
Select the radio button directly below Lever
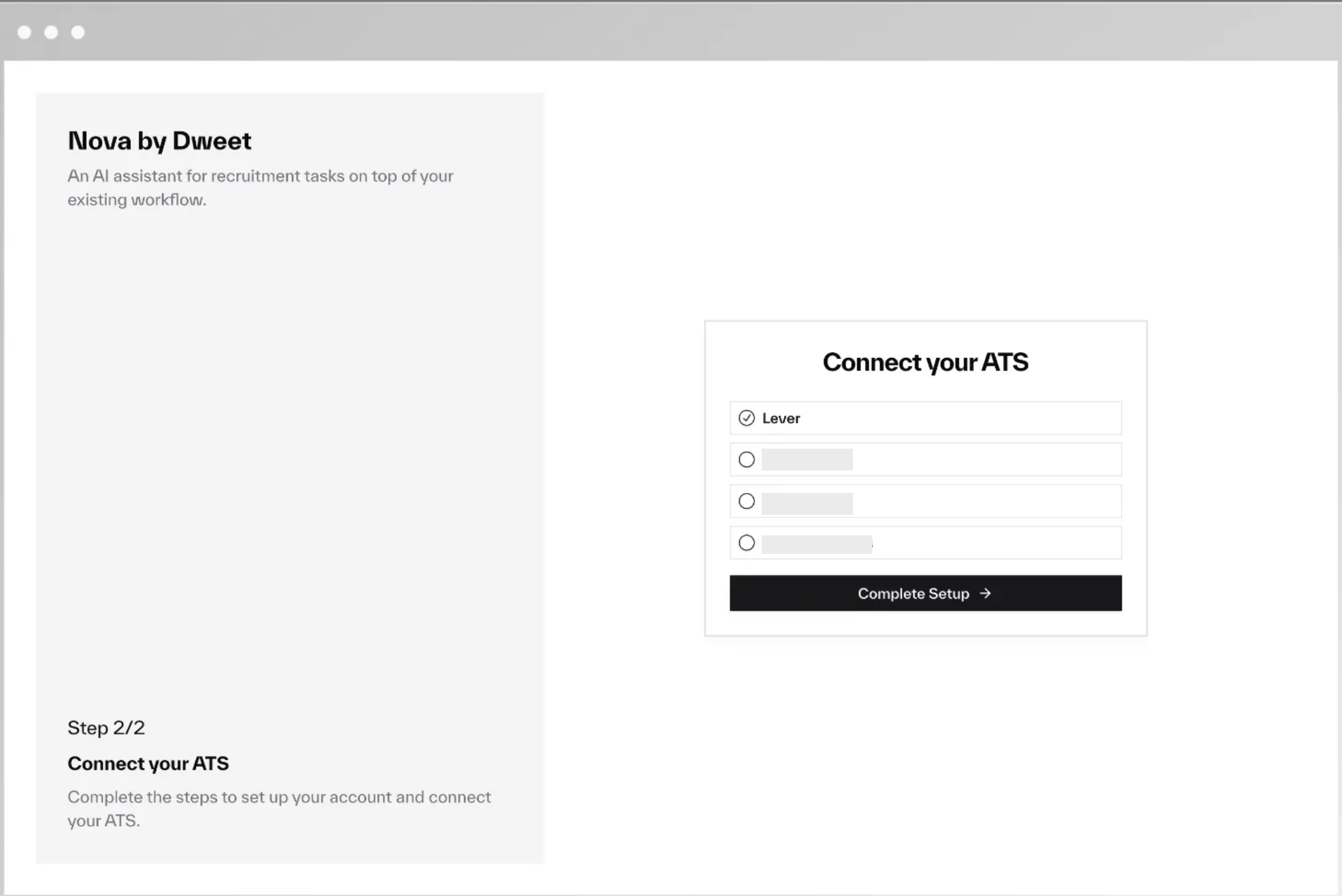[x=746, y=459]
